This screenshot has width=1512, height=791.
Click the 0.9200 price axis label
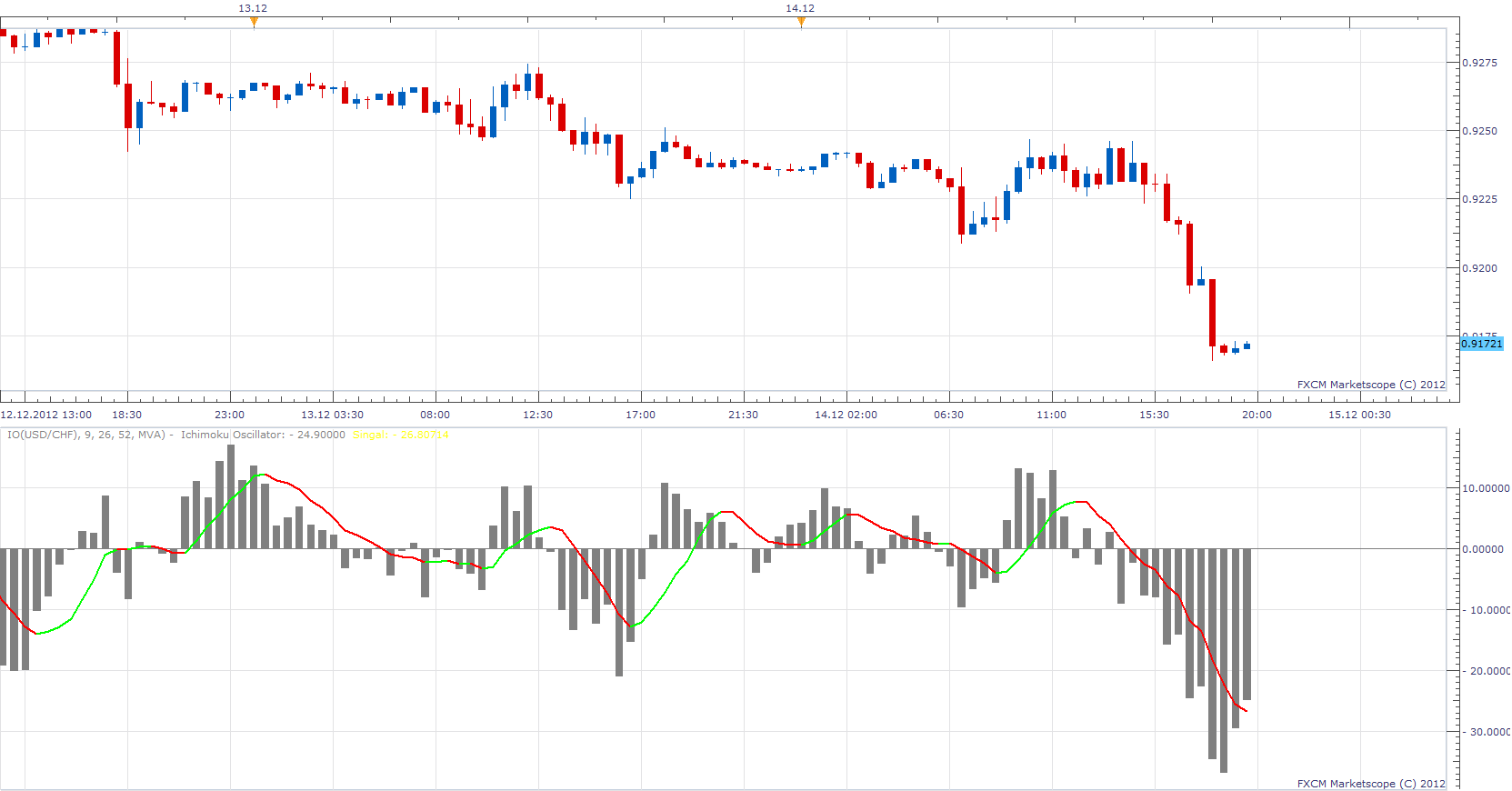pyautogui.click(x=1479, y=268)
